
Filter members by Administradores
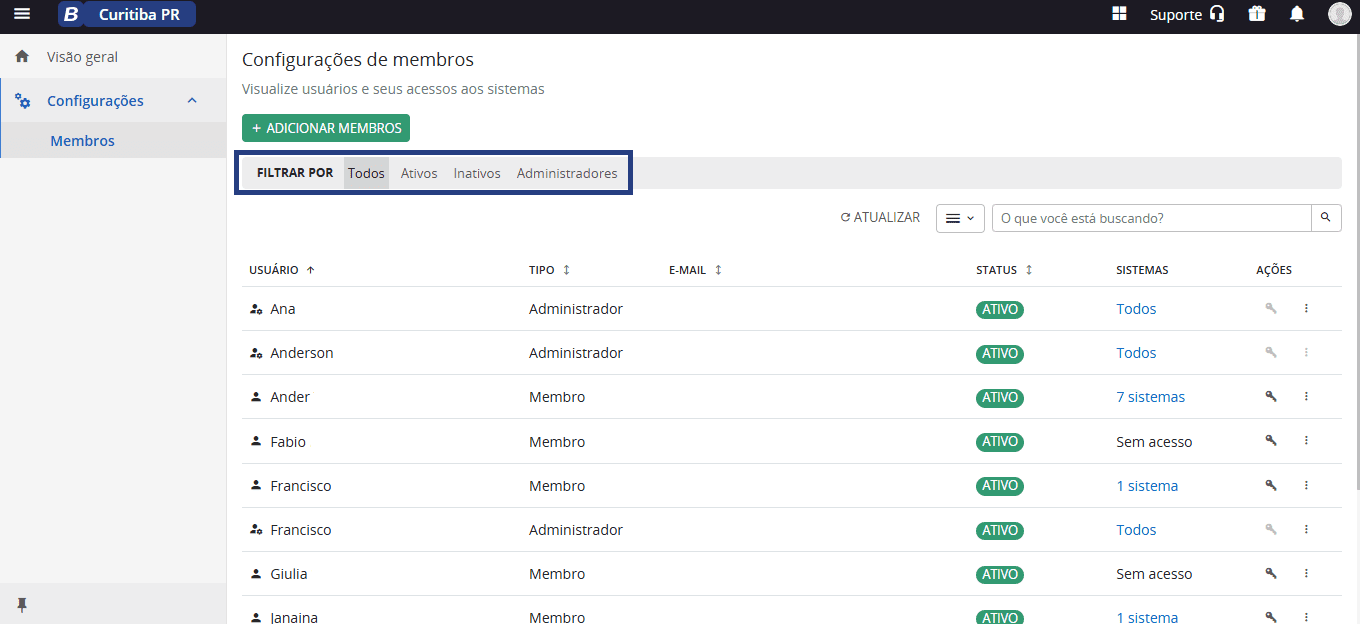point(567,173)
